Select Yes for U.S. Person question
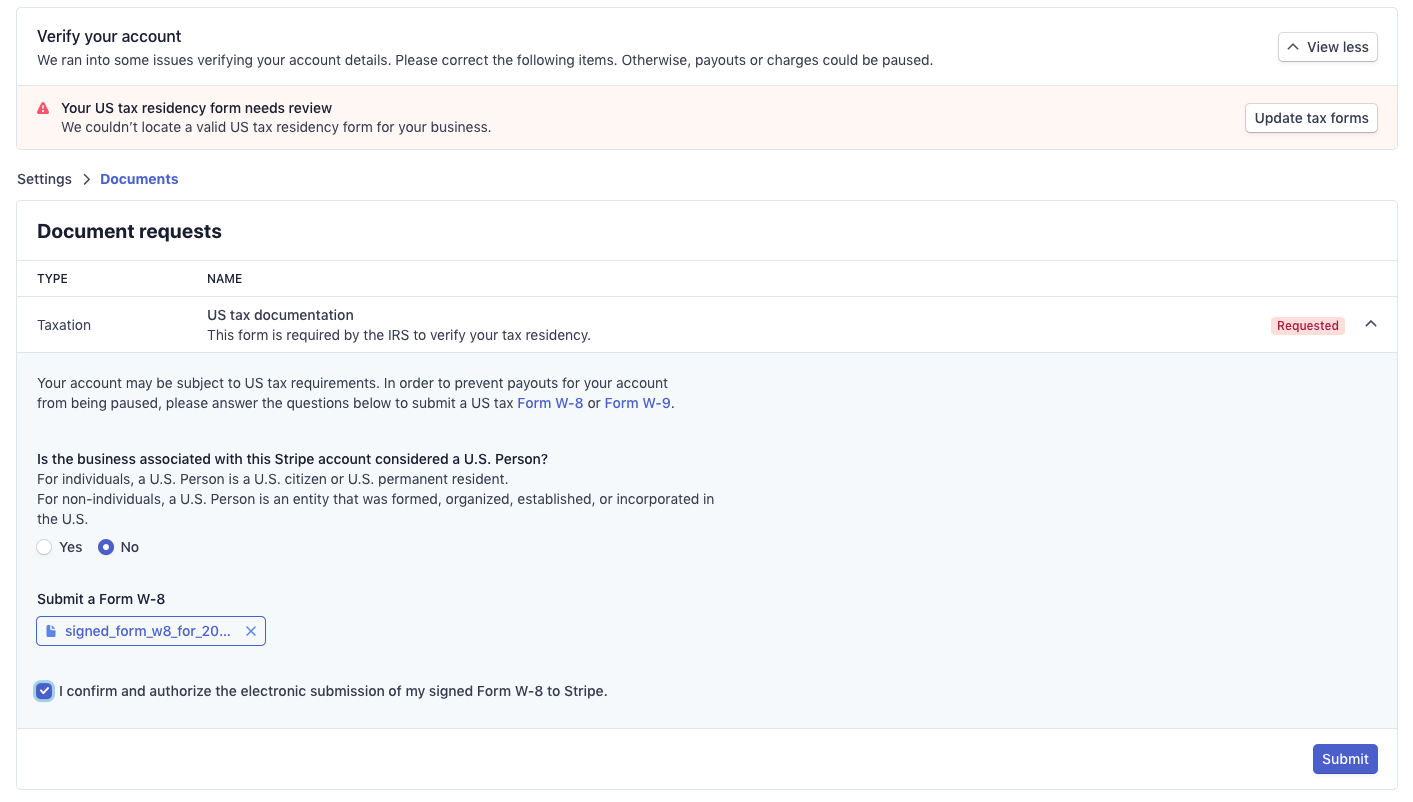Image resolution: width=1413 pixels, height=802 pixels. tap(44, 547)
